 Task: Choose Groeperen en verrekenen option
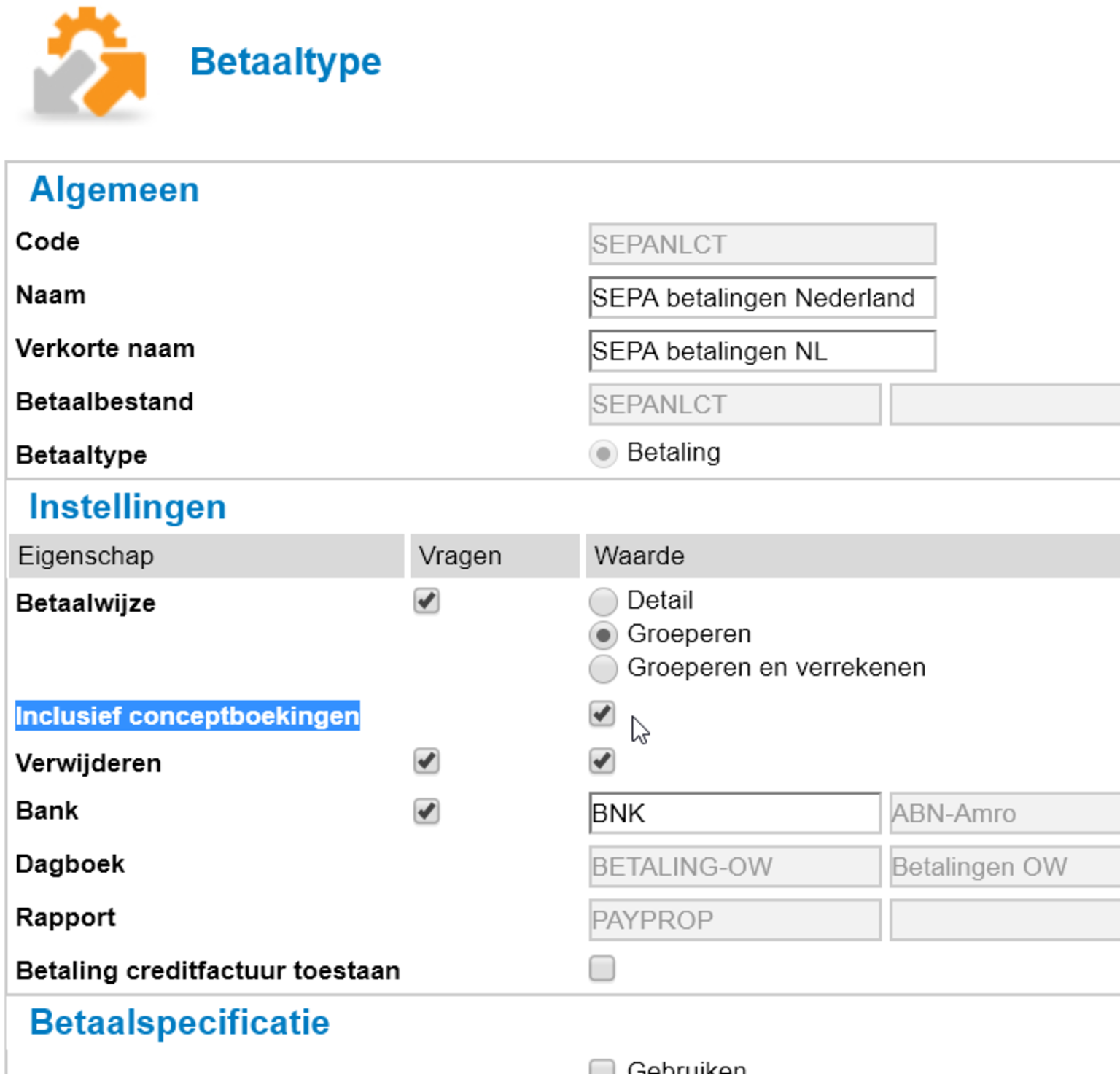(603, 669)
